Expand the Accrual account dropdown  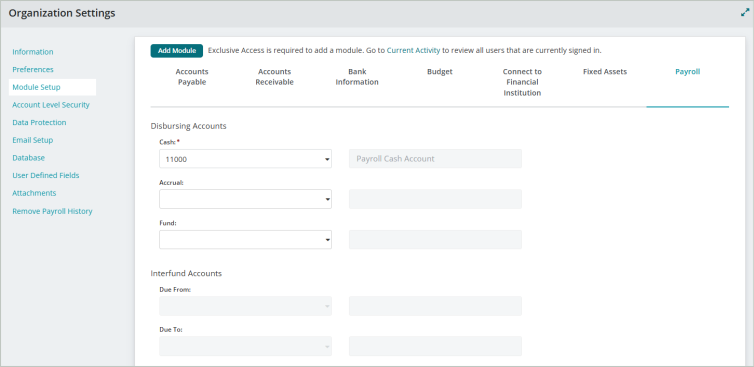pos(245,199)
